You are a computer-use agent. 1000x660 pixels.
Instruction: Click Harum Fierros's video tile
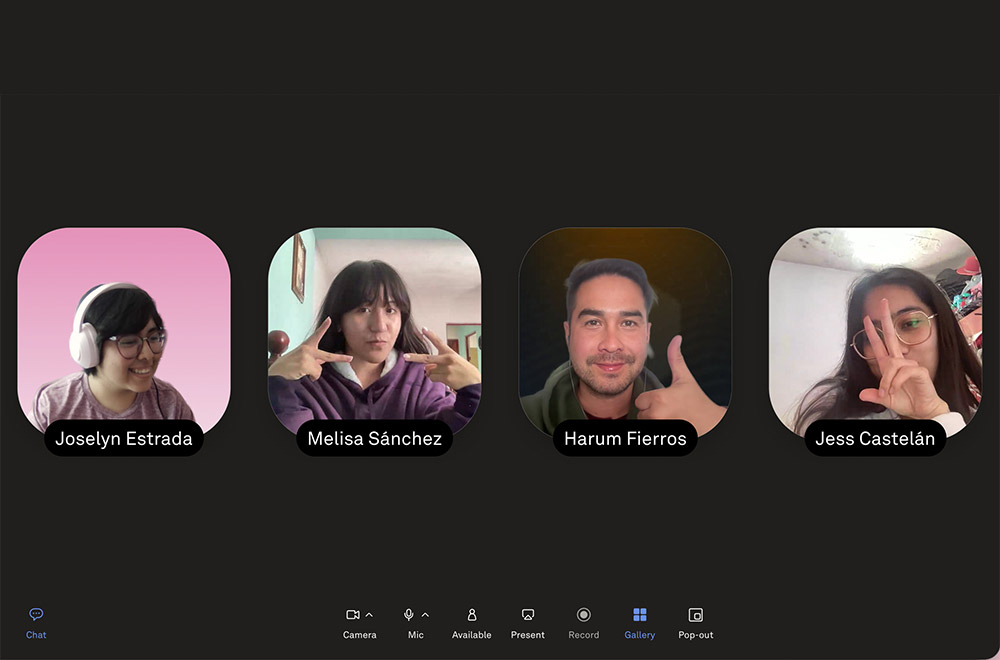(625, 330)
